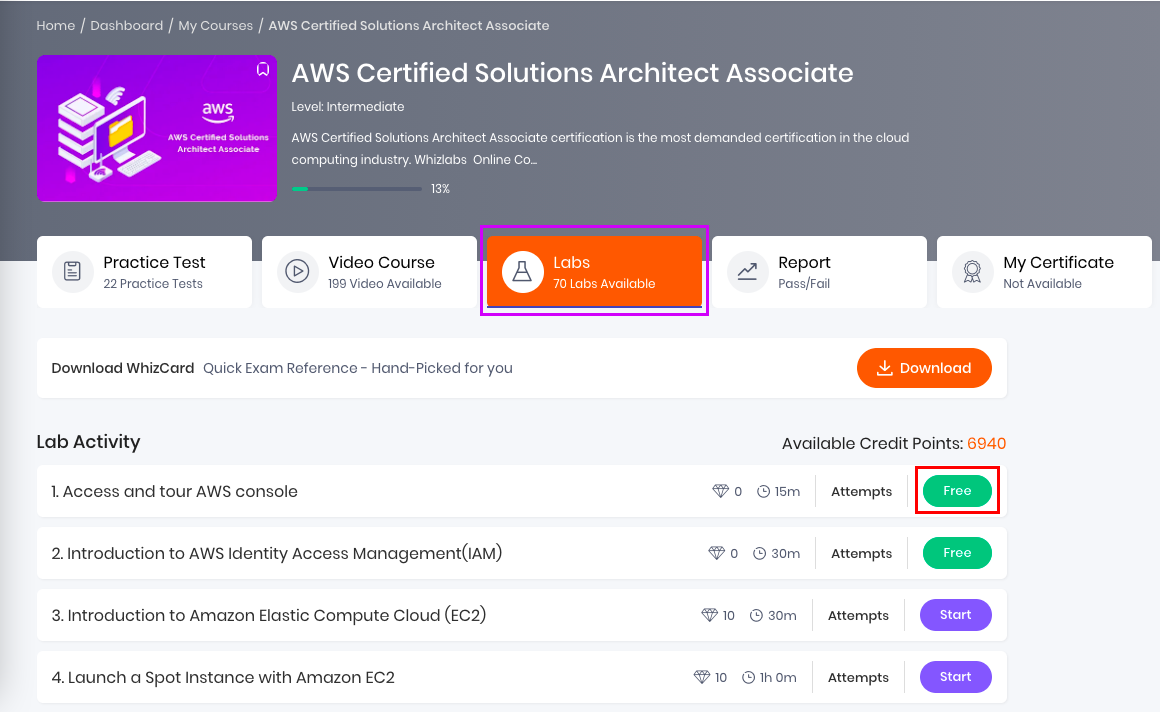Download the WhizCard
The image size is (1160, 712).
(924, 368)
